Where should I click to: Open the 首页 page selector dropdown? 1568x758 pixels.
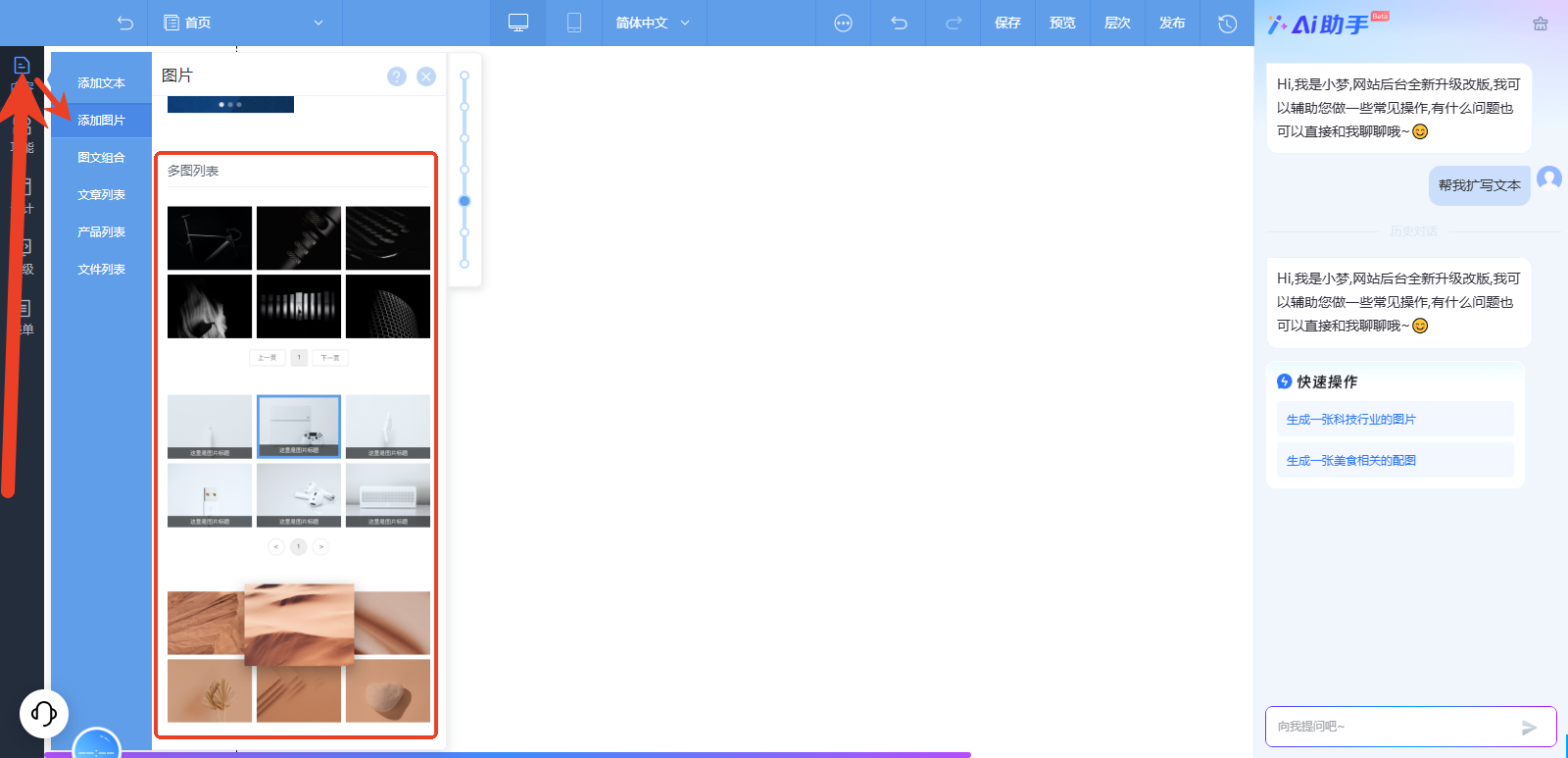point(244,23)
